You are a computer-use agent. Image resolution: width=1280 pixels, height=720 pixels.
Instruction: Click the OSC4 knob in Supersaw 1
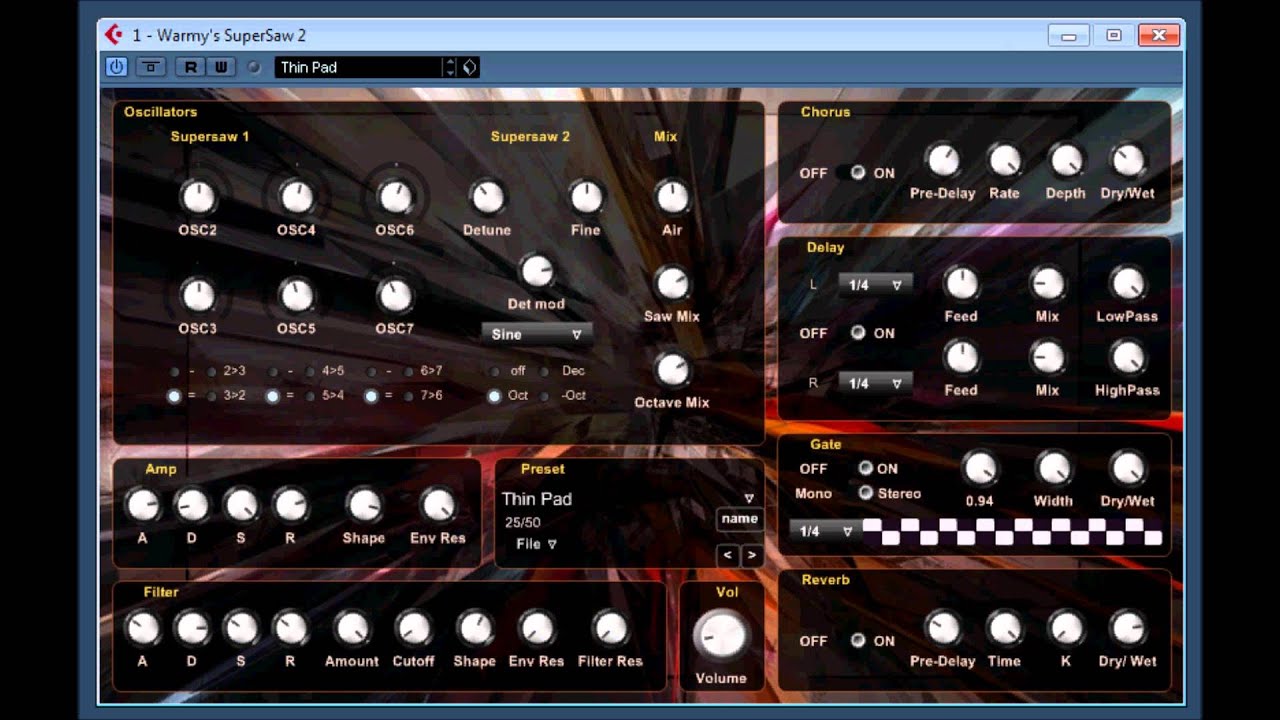(296, 197)
